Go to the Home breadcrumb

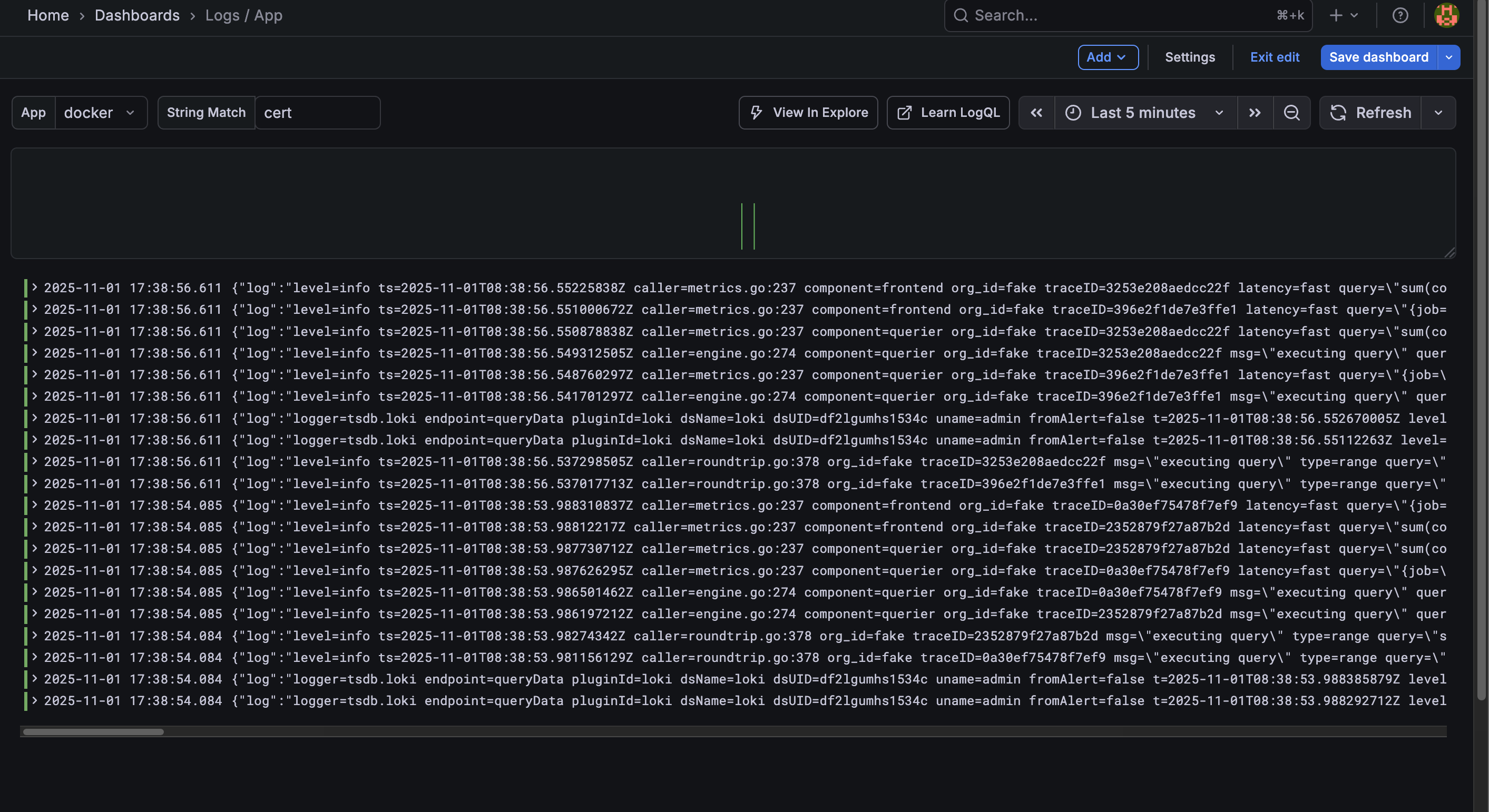48,16
